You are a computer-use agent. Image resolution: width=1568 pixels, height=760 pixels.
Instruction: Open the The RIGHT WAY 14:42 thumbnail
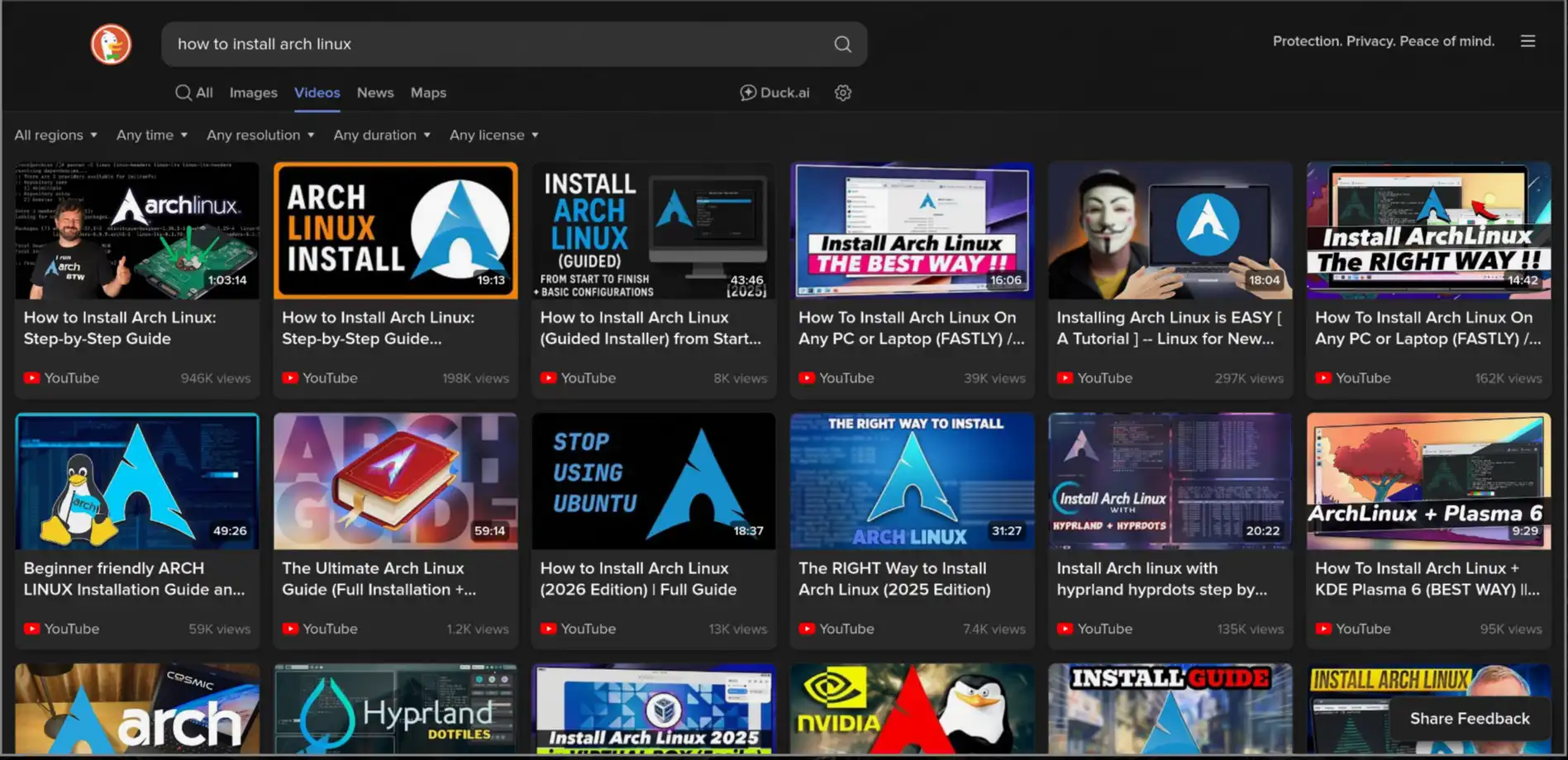1429,230
